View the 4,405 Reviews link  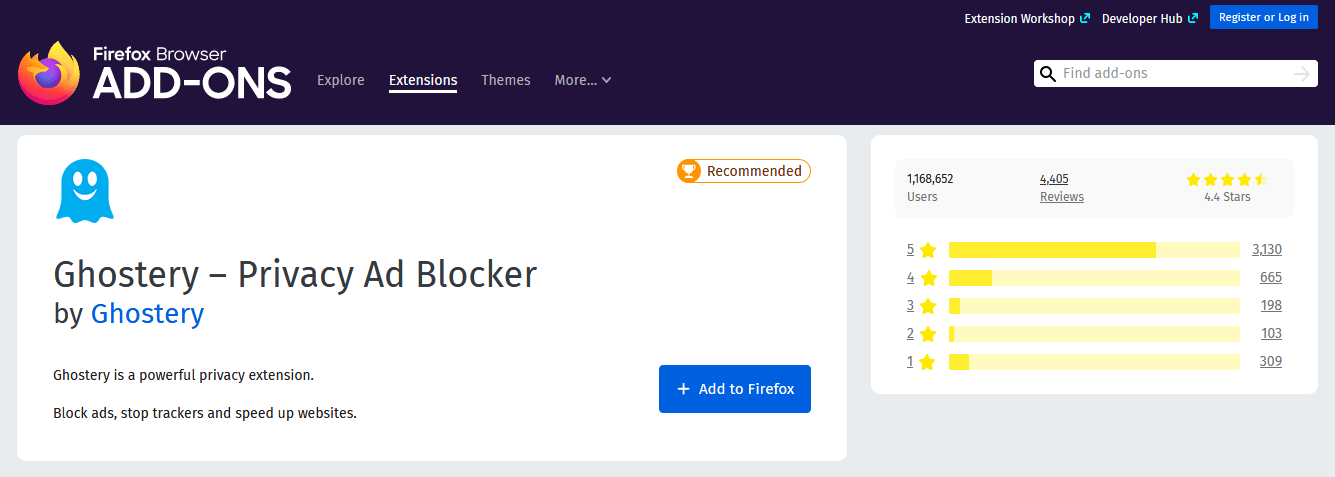click(x=1061, y=188)
